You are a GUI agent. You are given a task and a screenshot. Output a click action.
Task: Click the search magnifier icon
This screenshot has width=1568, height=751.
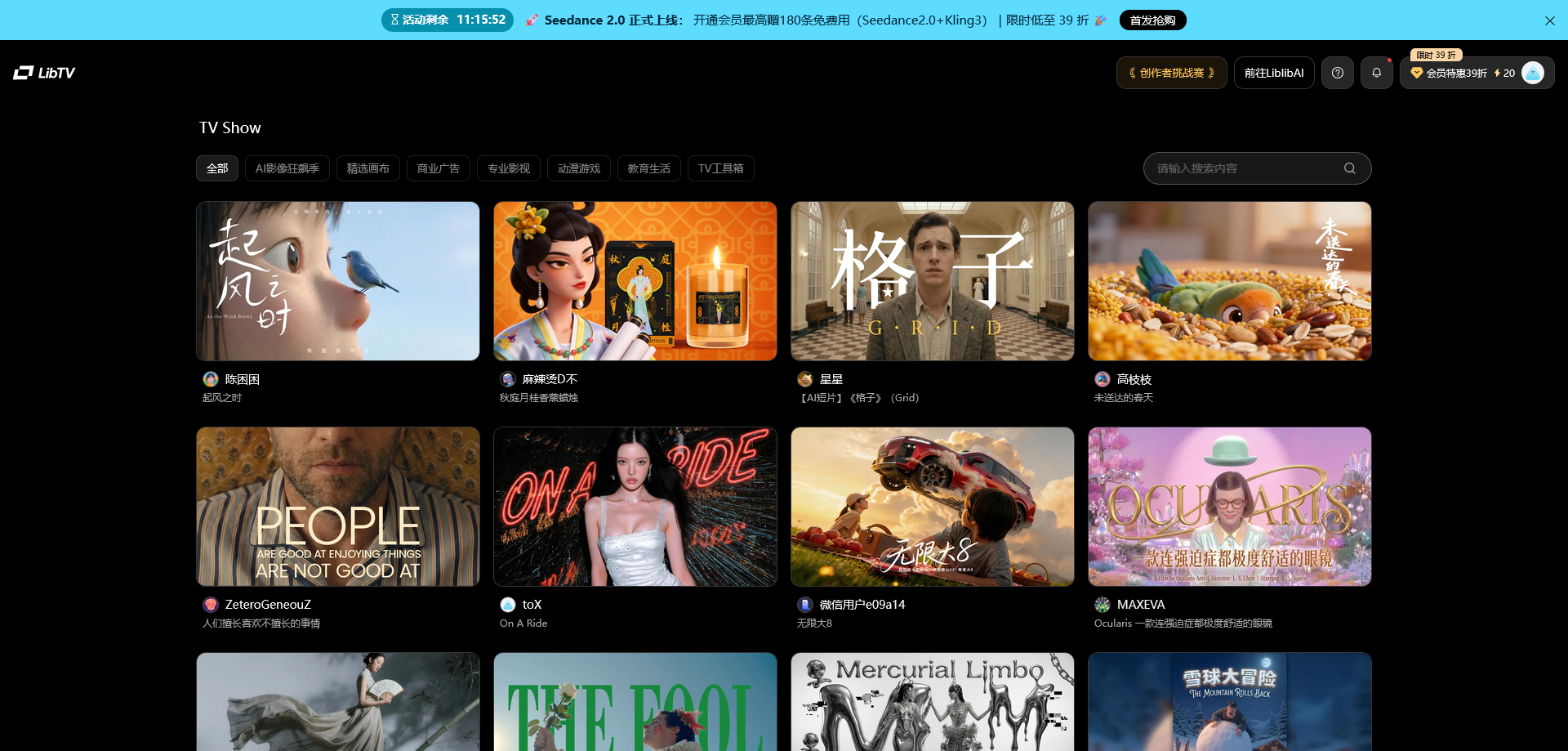tap(1349, 168)
